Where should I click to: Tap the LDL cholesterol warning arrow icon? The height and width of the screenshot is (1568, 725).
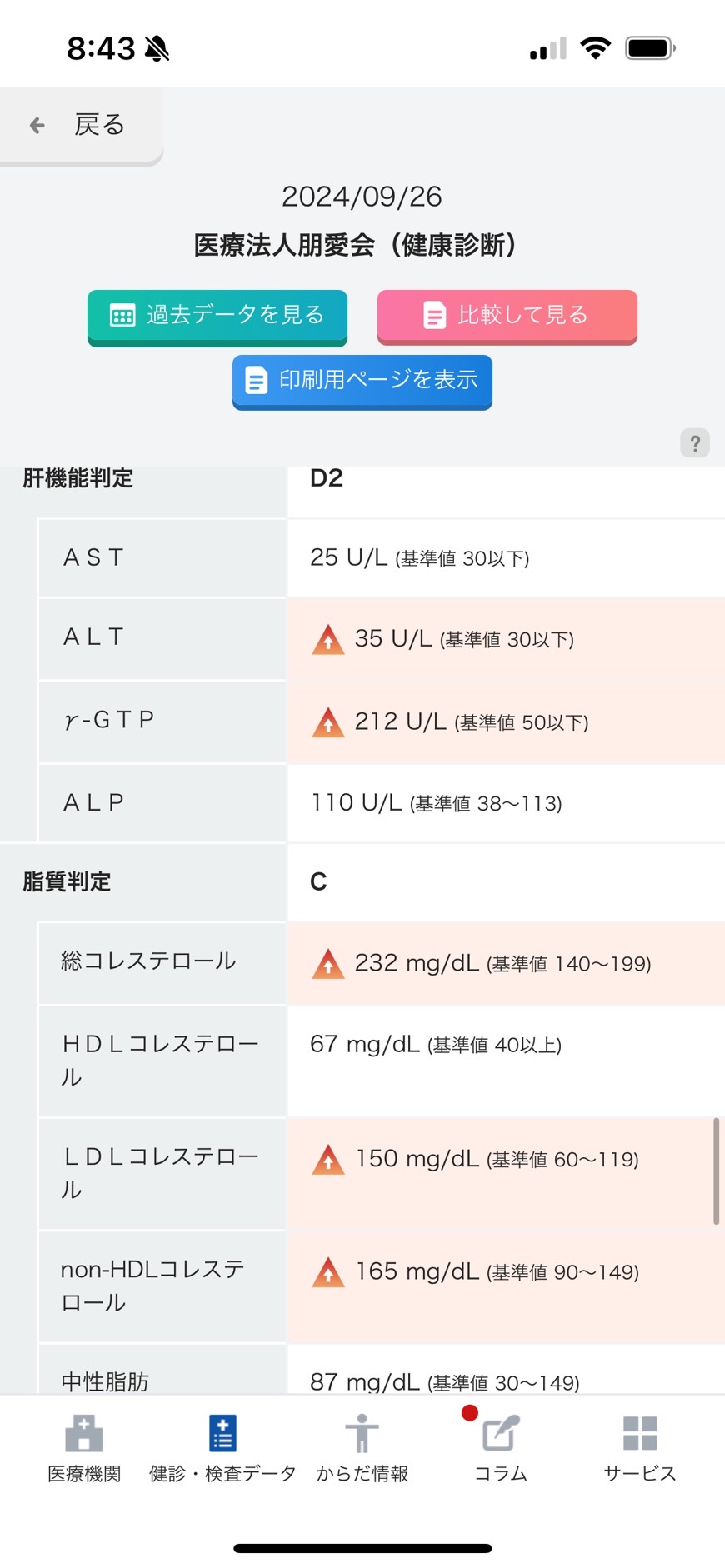coord(328,1159)
